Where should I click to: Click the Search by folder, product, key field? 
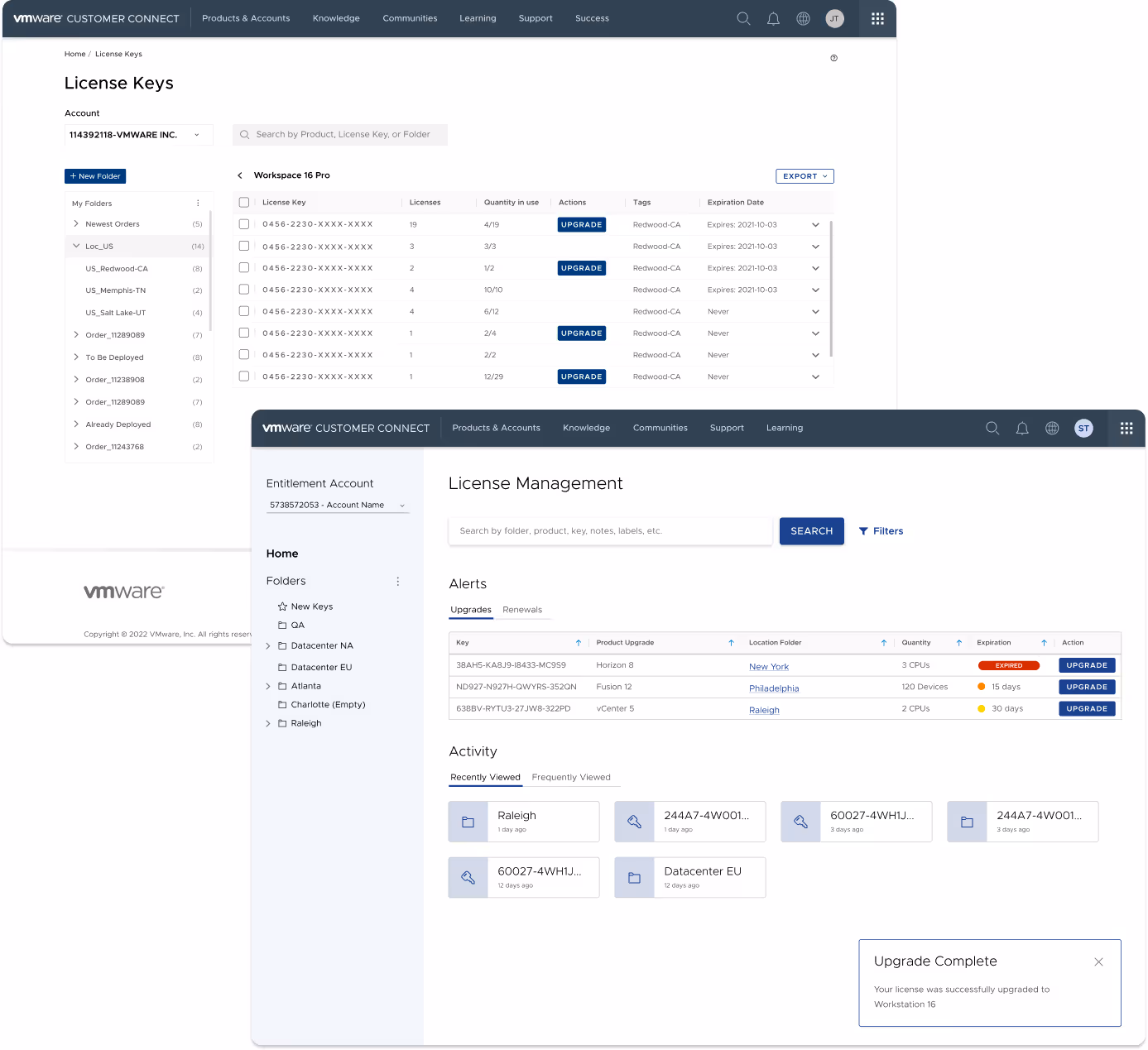point(610,531)
